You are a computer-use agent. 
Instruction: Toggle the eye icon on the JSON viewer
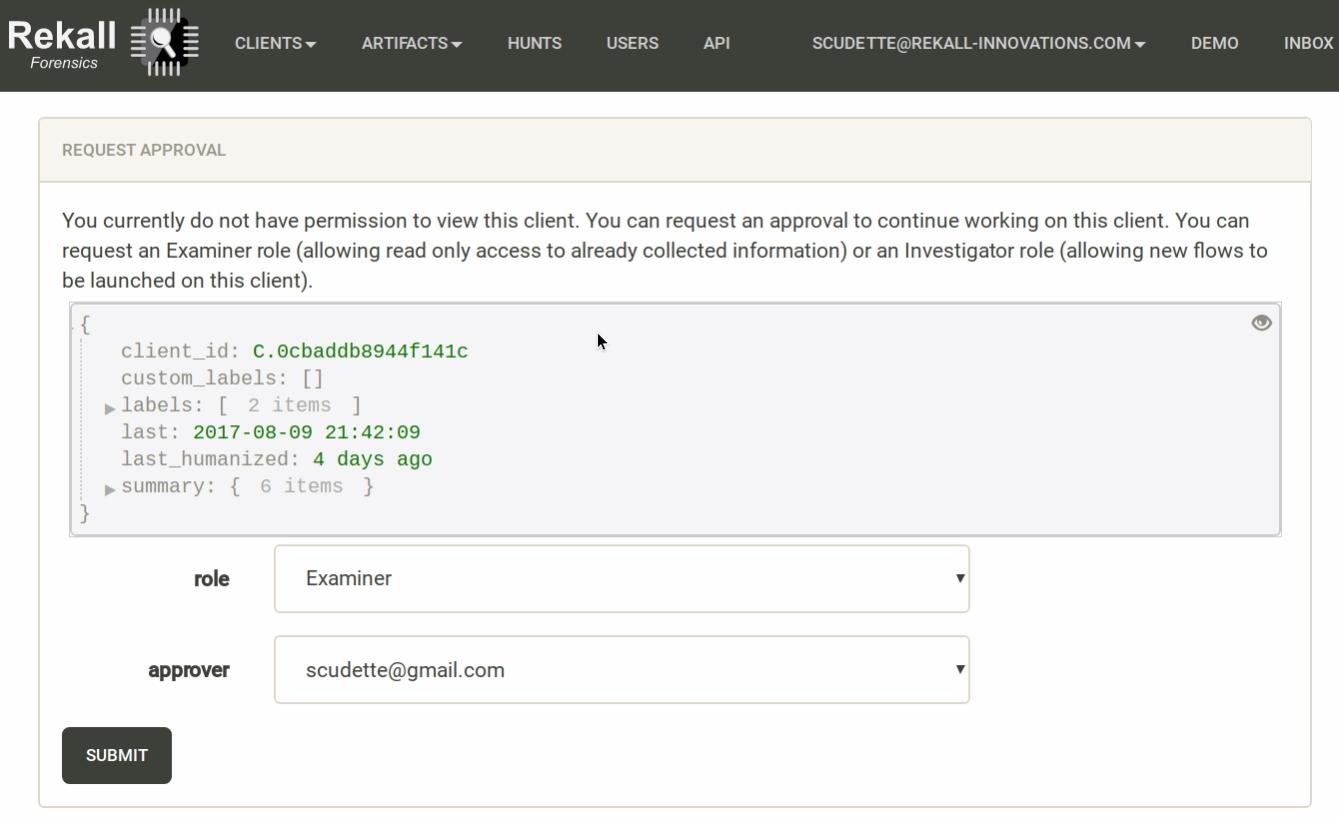(1261, 322)
